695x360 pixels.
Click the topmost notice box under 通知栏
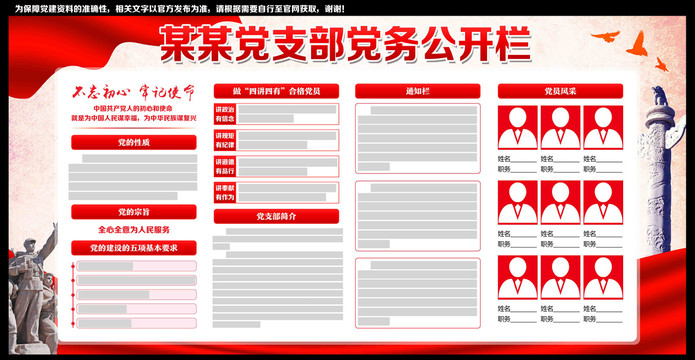(418, 138)
